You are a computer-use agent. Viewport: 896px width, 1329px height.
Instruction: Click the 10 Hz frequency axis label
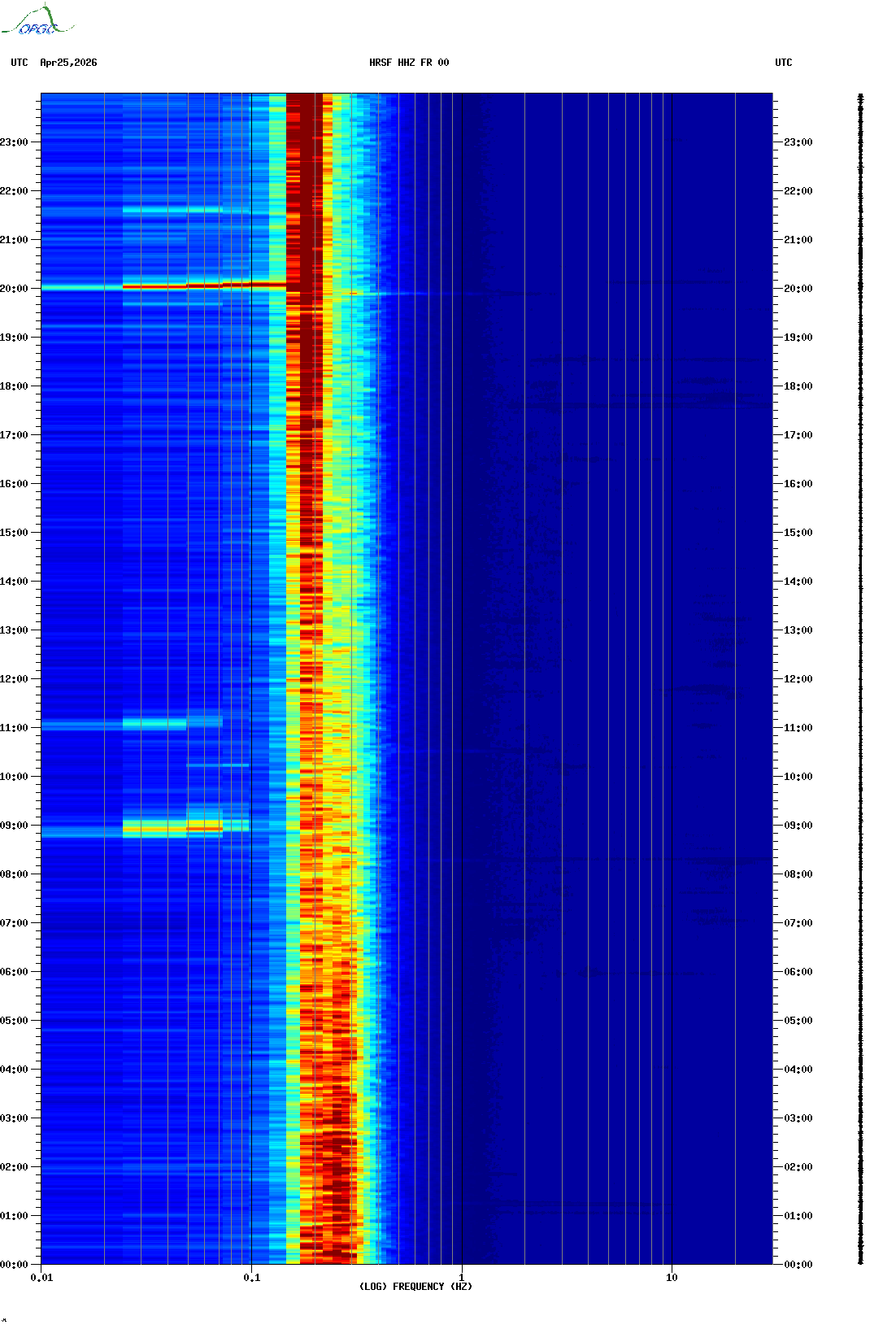pyautogui.click(x=672, y=1278)
